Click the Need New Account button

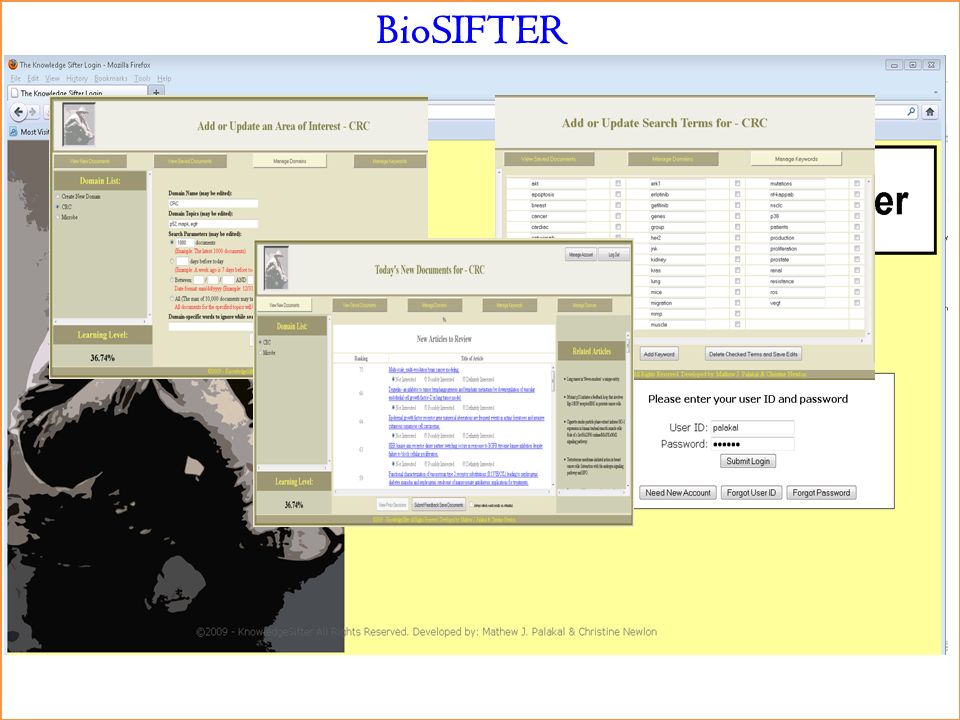tap(678, 493)
